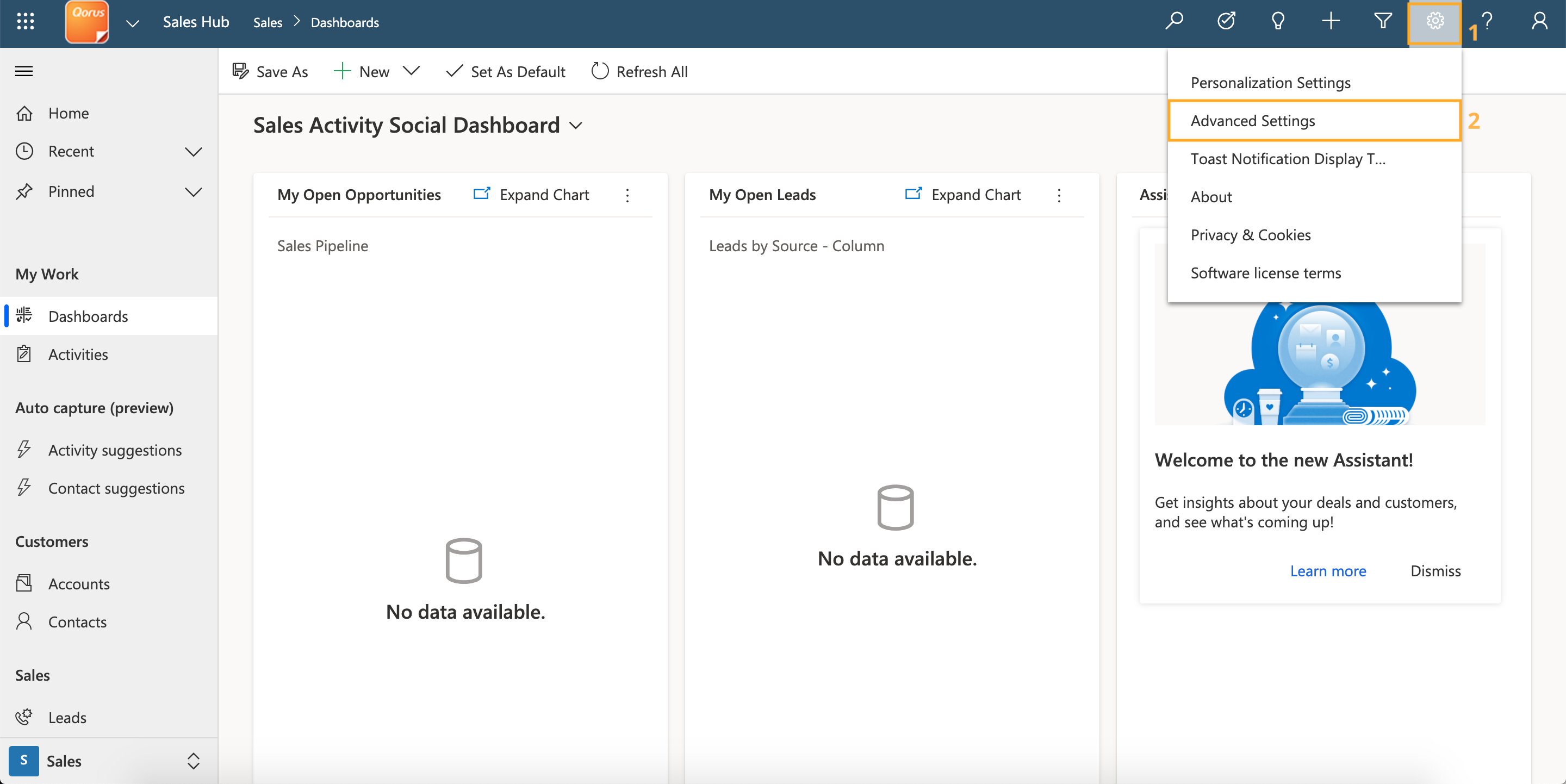Open the task flow checkmark icon
Screen dimensions: 1566x784
point(1226,22)
